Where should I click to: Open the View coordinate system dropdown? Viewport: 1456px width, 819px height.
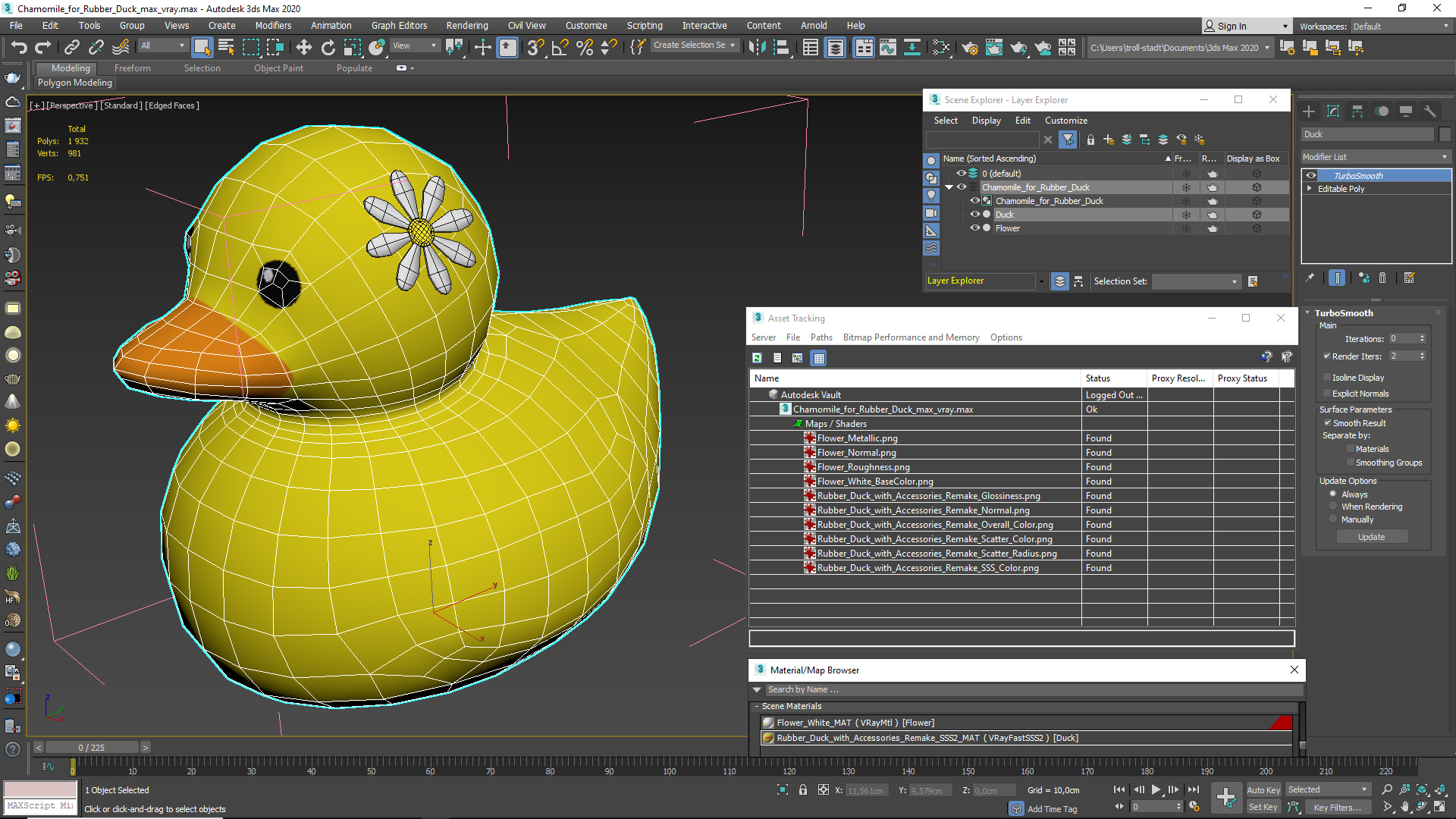point(414,45)
